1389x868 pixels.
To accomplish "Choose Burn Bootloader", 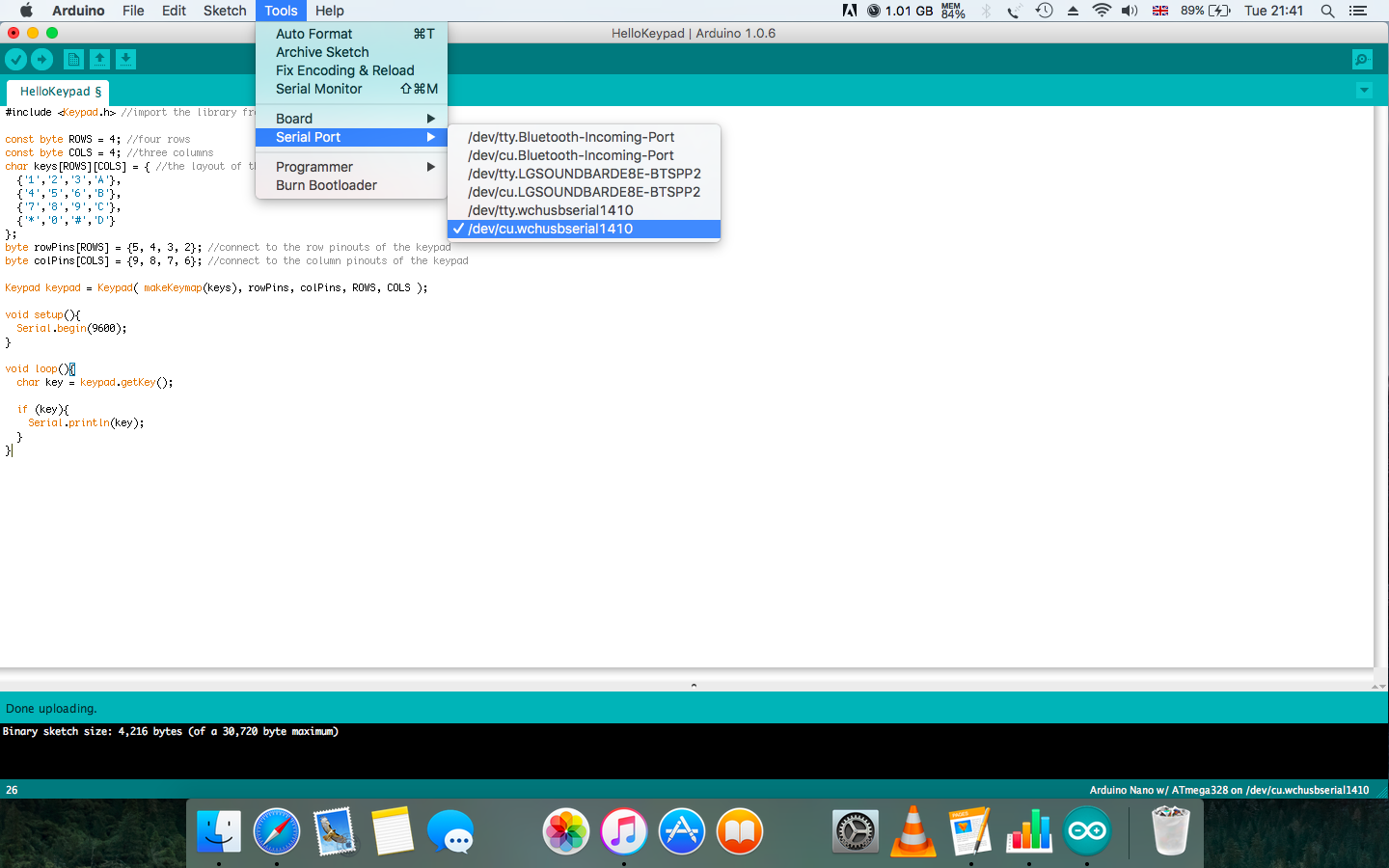I will (x=351, y=185).
